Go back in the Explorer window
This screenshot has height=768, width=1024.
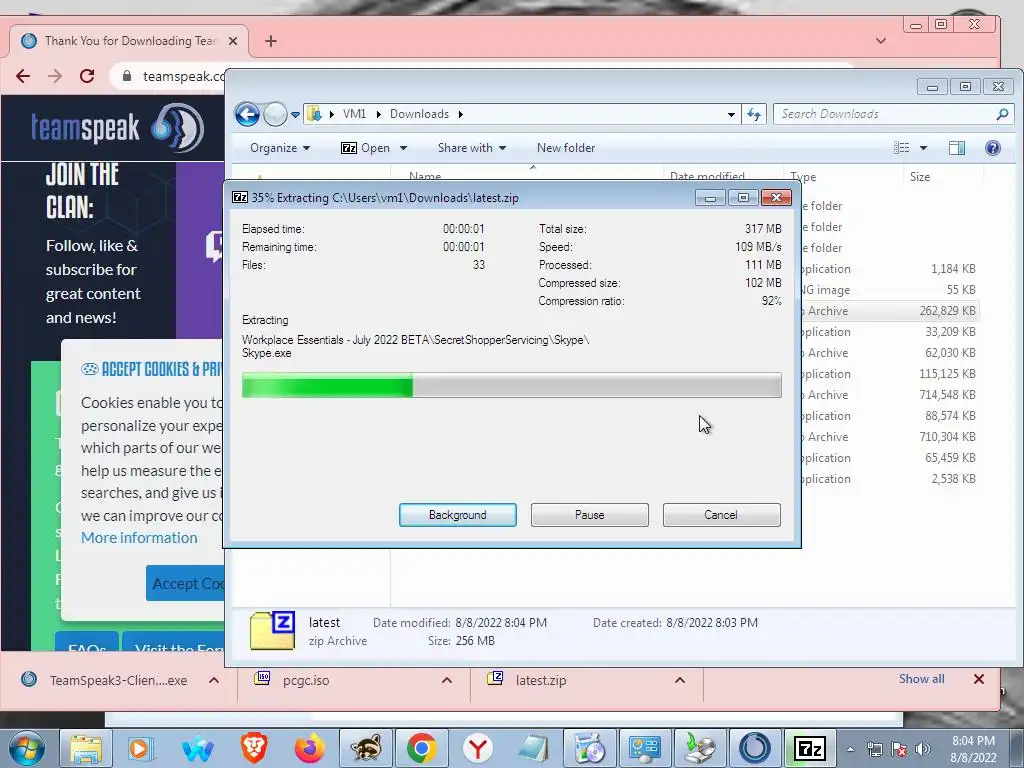pyautogui.click(x=247, y=114)
